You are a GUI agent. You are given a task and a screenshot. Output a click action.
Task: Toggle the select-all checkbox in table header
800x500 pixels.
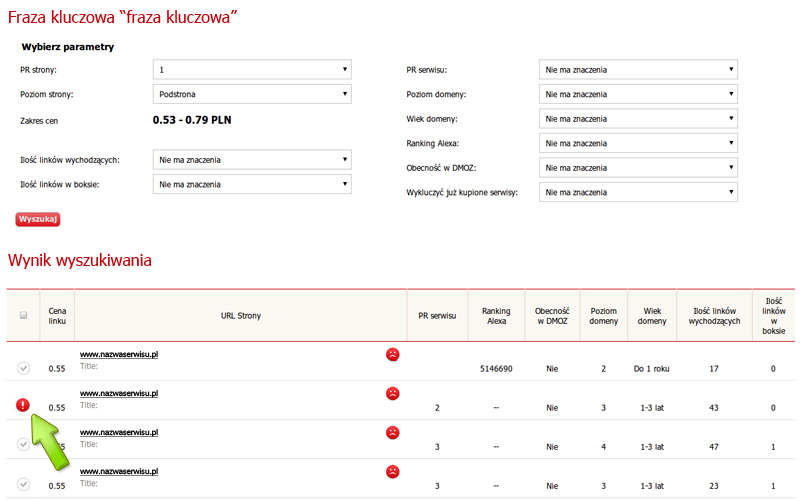pos(23,315)
